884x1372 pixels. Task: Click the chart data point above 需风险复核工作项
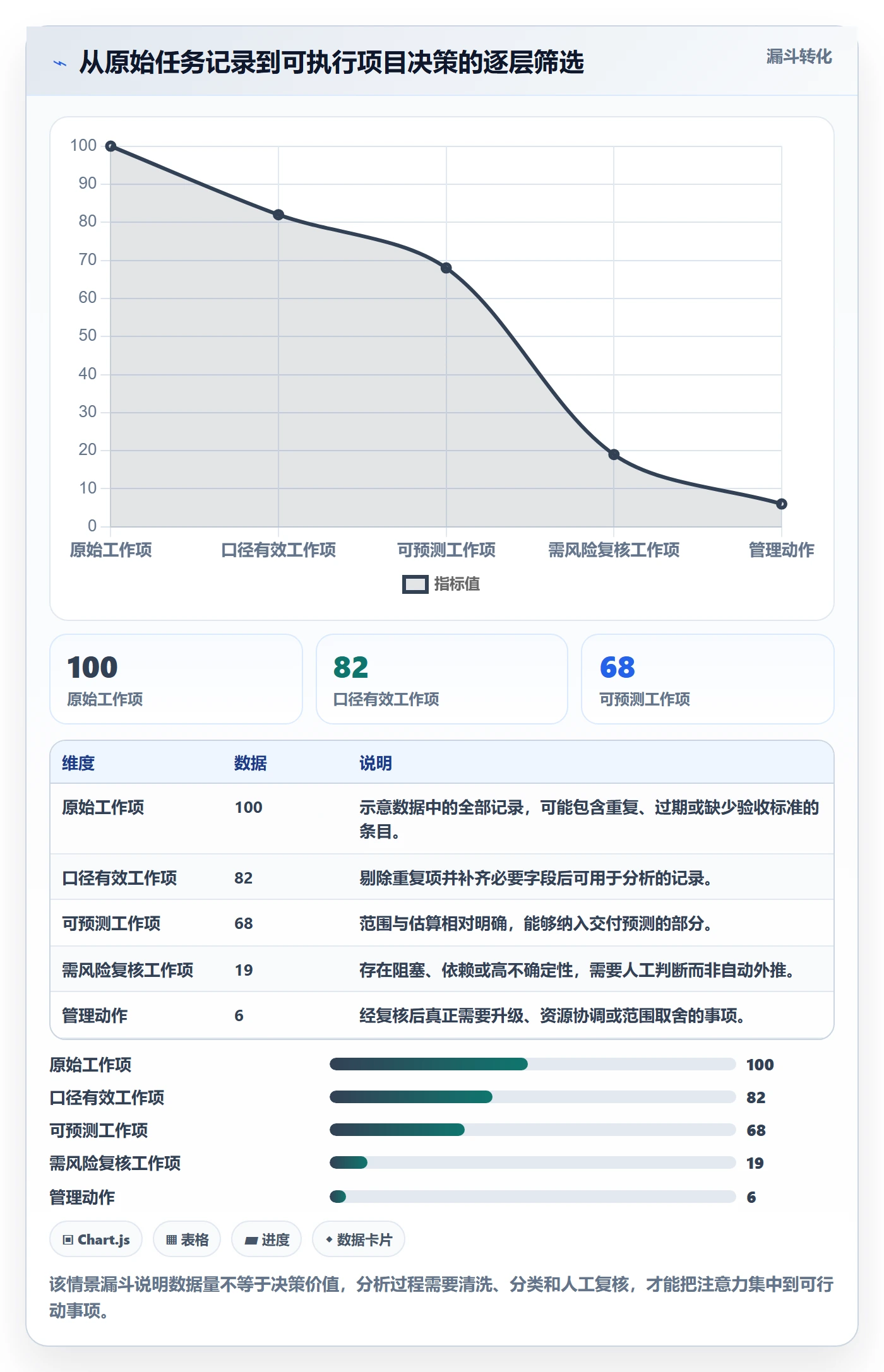click(614, 454)
